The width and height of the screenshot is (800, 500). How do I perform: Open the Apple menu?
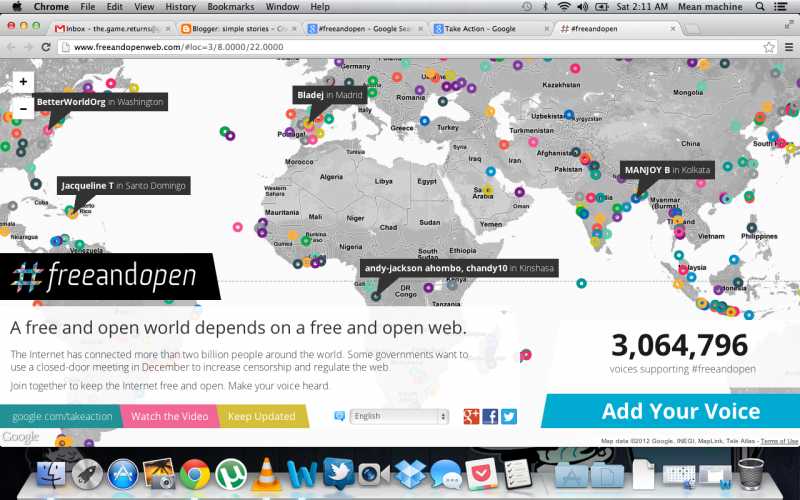16,7
